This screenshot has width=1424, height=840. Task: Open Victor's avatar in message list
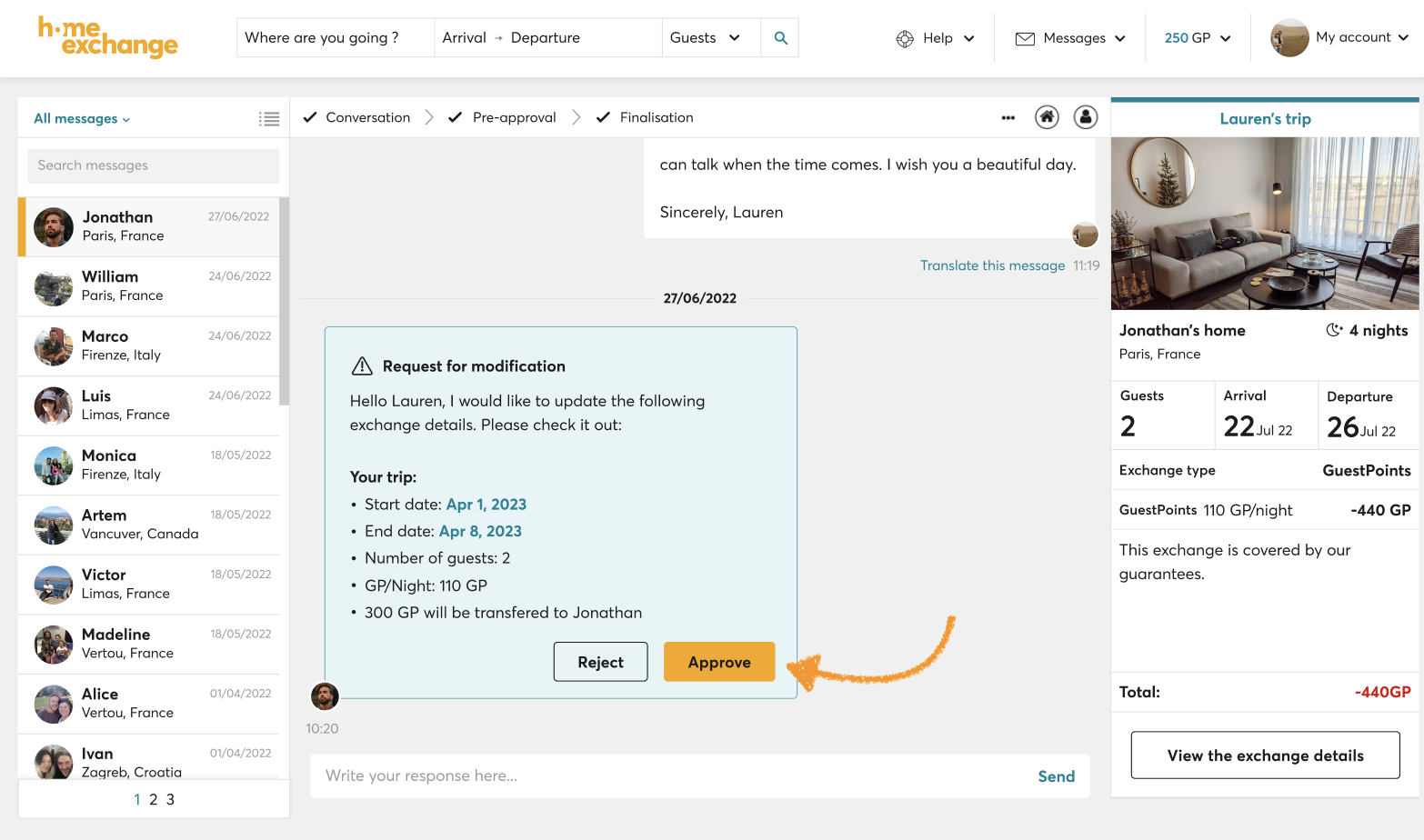point(54,585)
